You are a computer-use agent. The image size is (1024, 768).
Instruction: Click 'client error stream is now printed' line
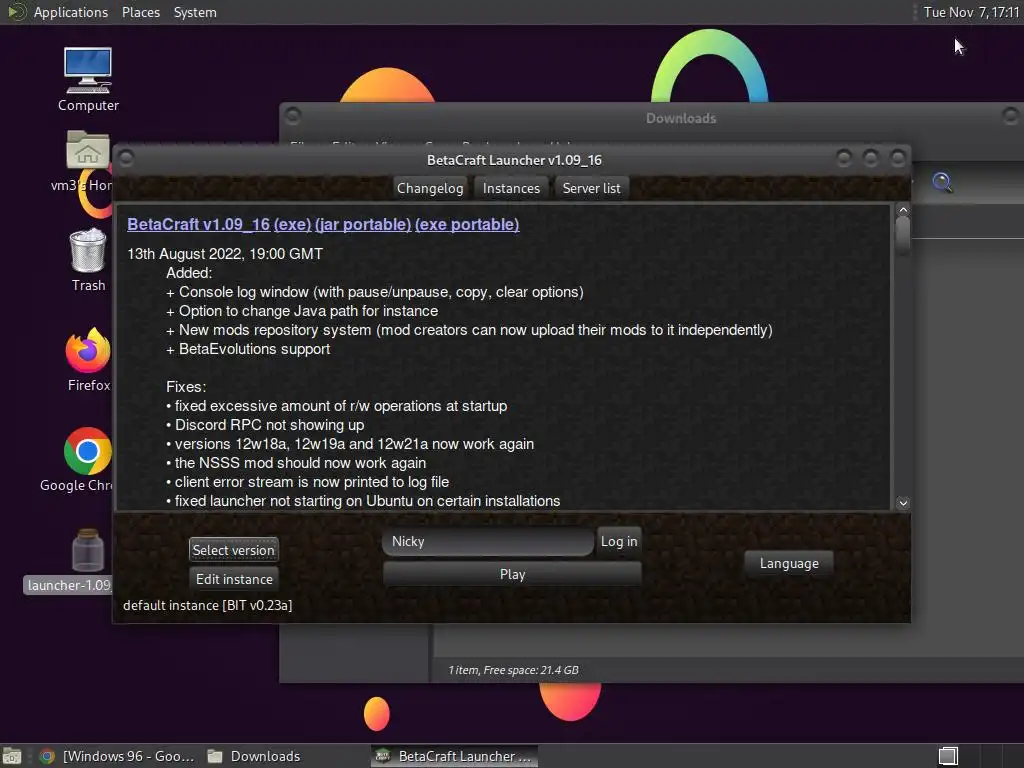pyautogui.click(x=308, y=482)
